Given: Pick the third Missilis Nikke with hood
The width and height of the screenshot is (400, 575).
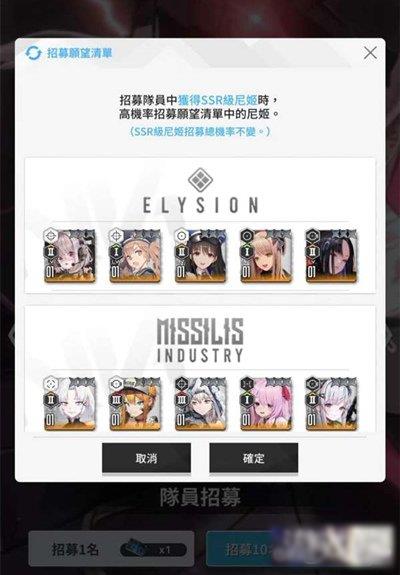Looking at the screenshot, I should click(x=201, y=403).
